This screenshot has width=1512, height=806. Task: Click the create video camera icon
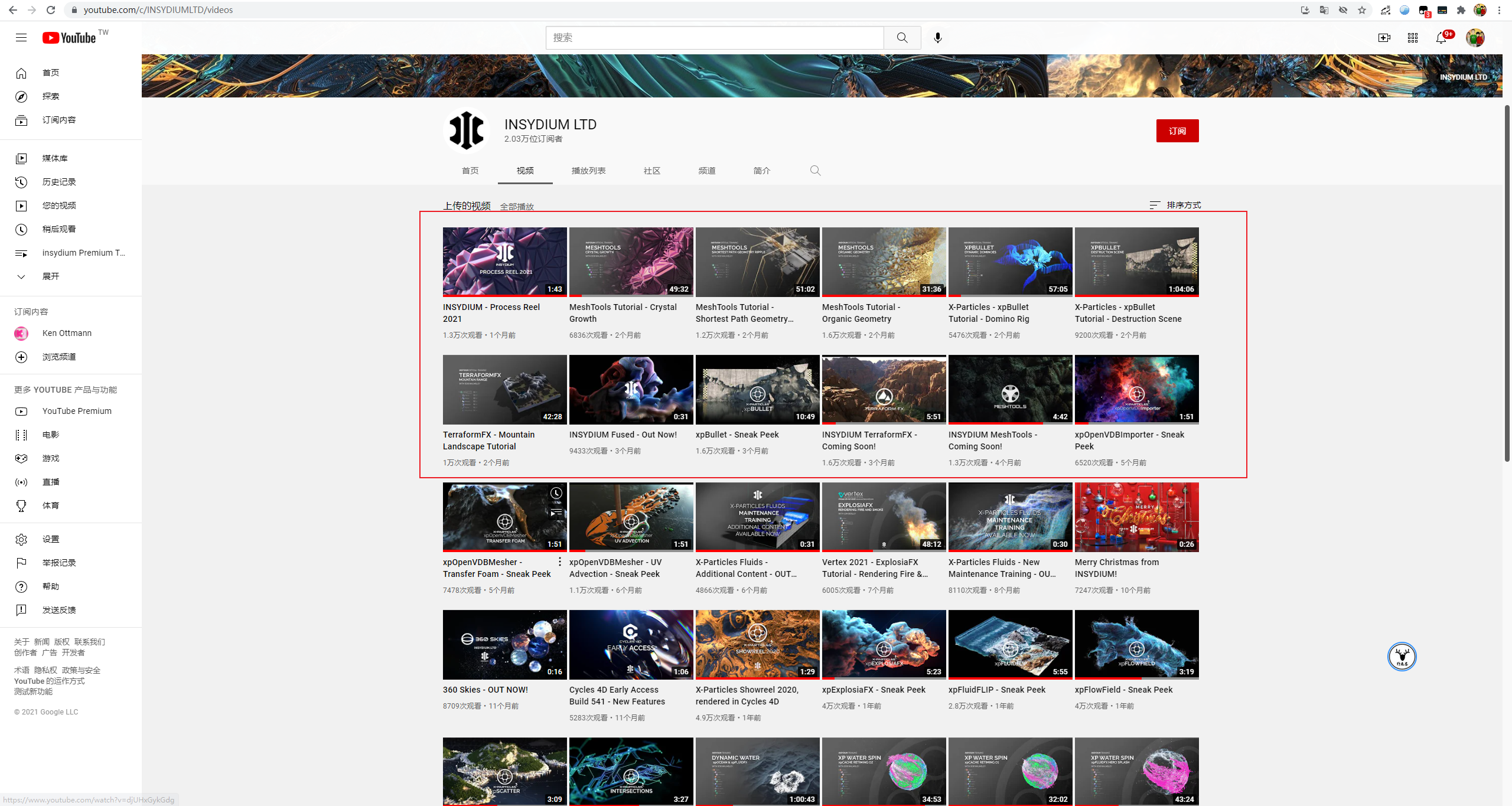(x=1384, y=38)
